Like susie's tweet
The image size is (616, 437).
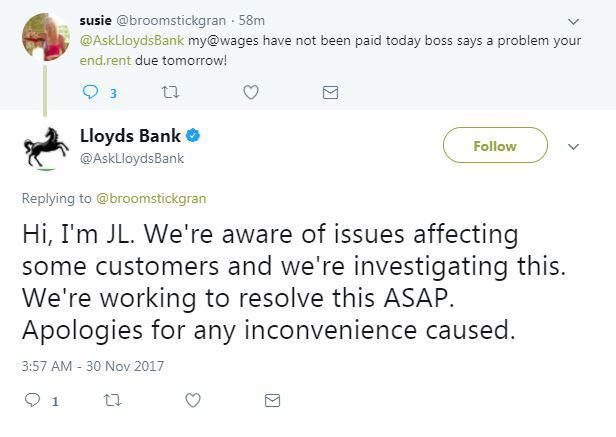251,92
